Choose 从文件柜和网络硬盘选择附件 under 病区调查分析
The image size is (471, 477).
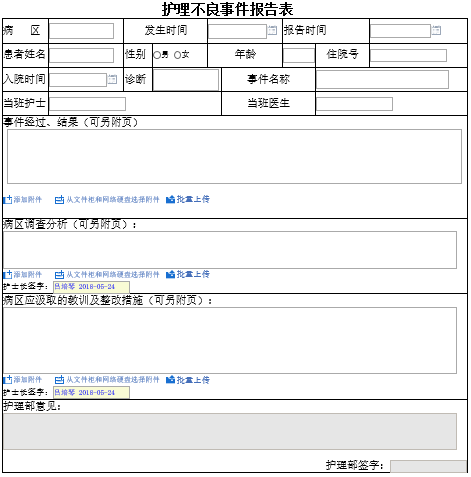point(107,275)
